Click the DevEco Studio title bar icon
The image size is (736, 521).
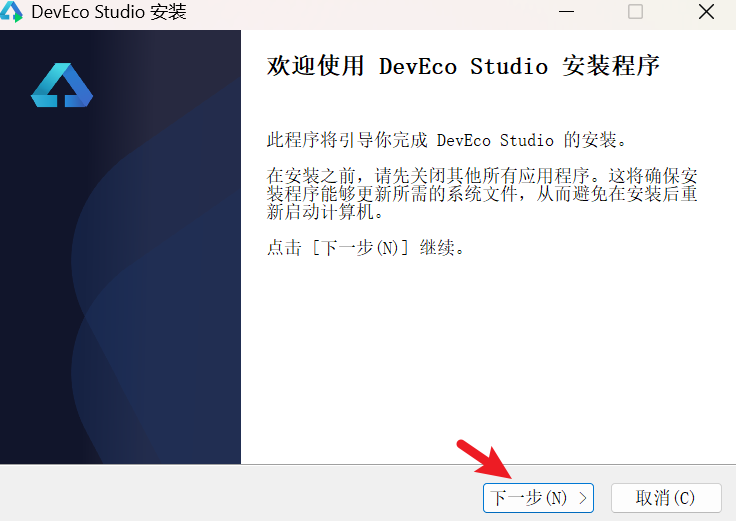tap(11, 11)
